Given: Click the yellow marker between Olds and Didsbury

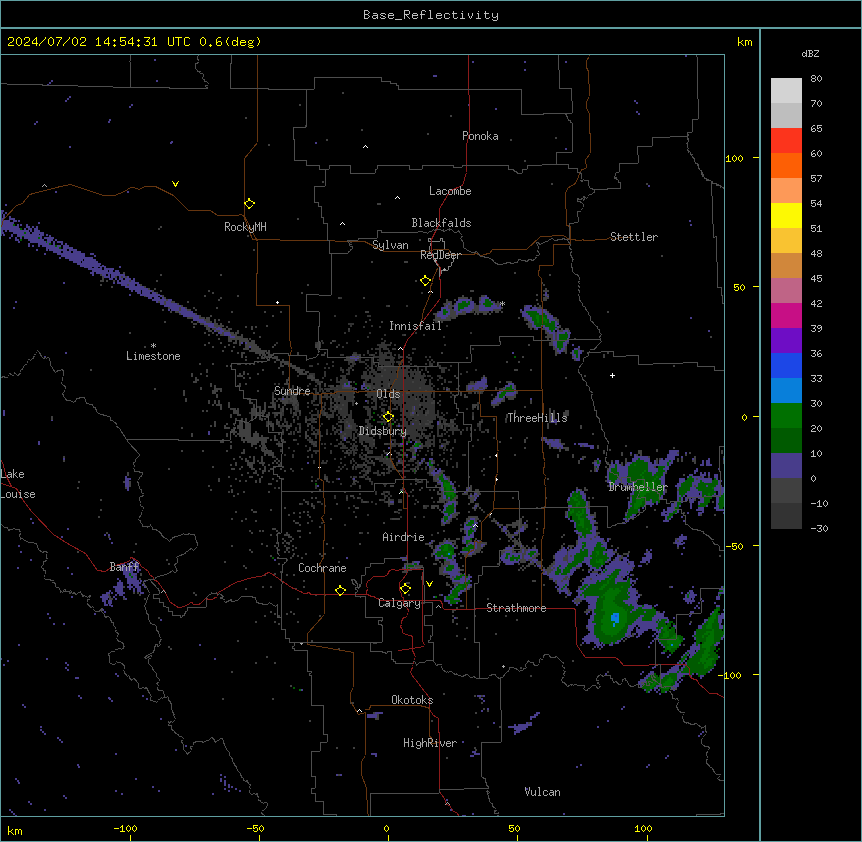Looking at the screenshot, I should pyautogui.click(x=388, y=416).
